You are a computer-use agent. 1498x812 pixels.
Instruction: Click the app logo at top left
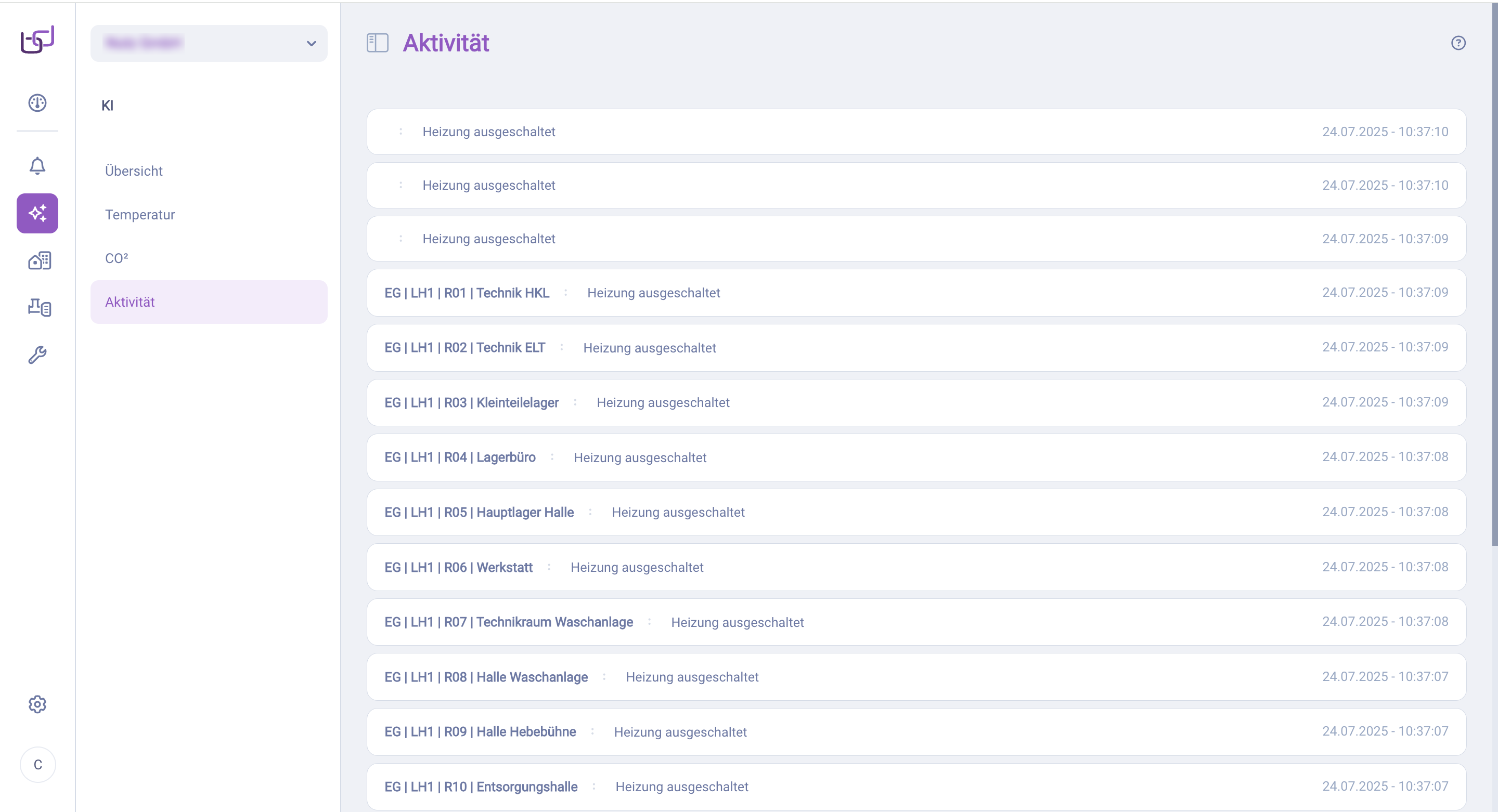click(37, 40)
